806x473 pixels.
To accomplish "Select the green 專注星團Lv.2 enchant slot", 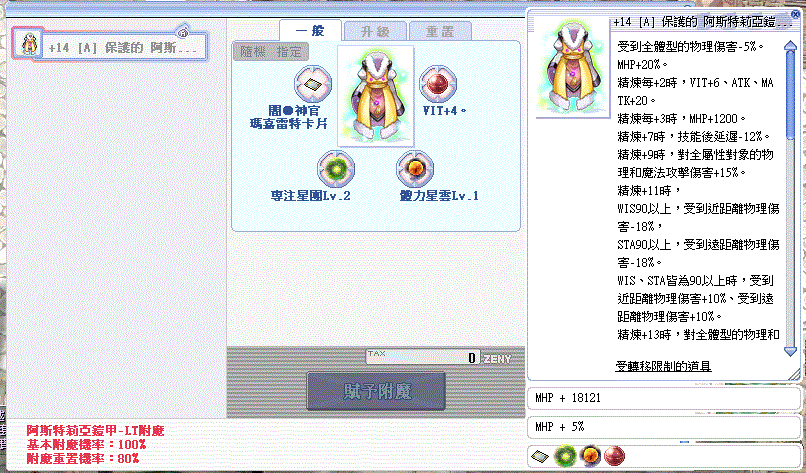I will (x=336, y=169).
